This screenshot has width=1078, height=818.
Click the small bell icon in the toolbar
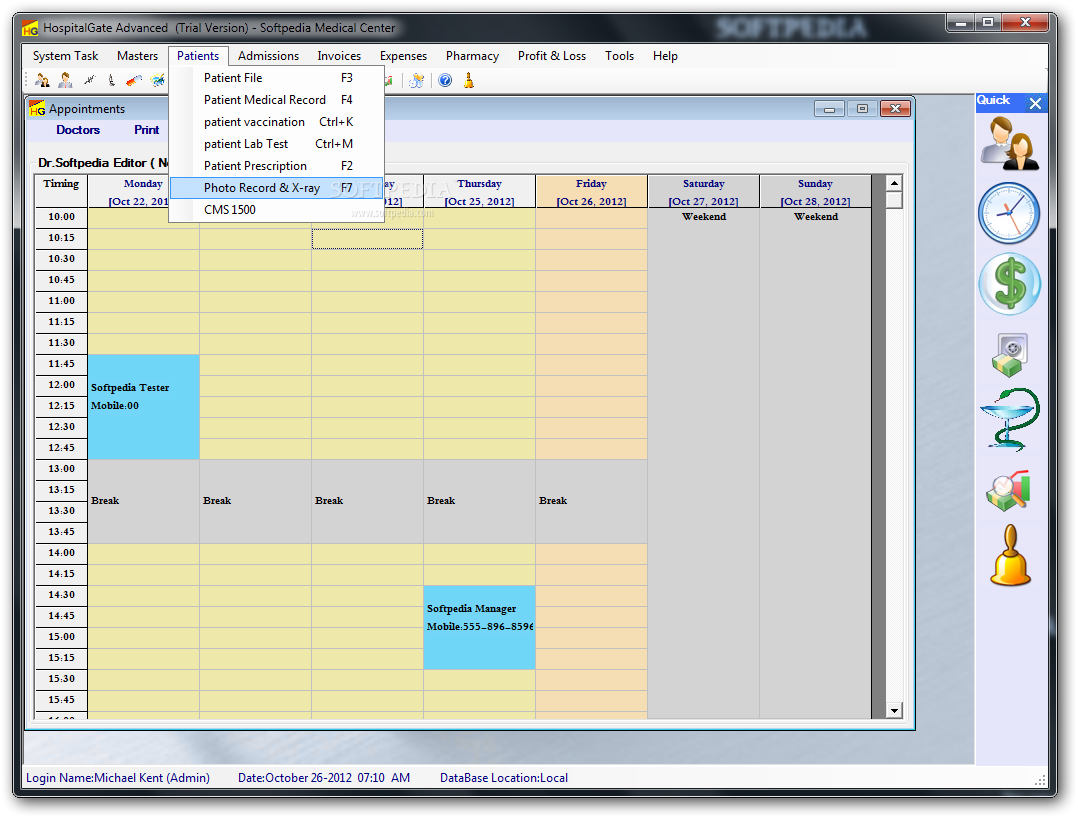469,80
